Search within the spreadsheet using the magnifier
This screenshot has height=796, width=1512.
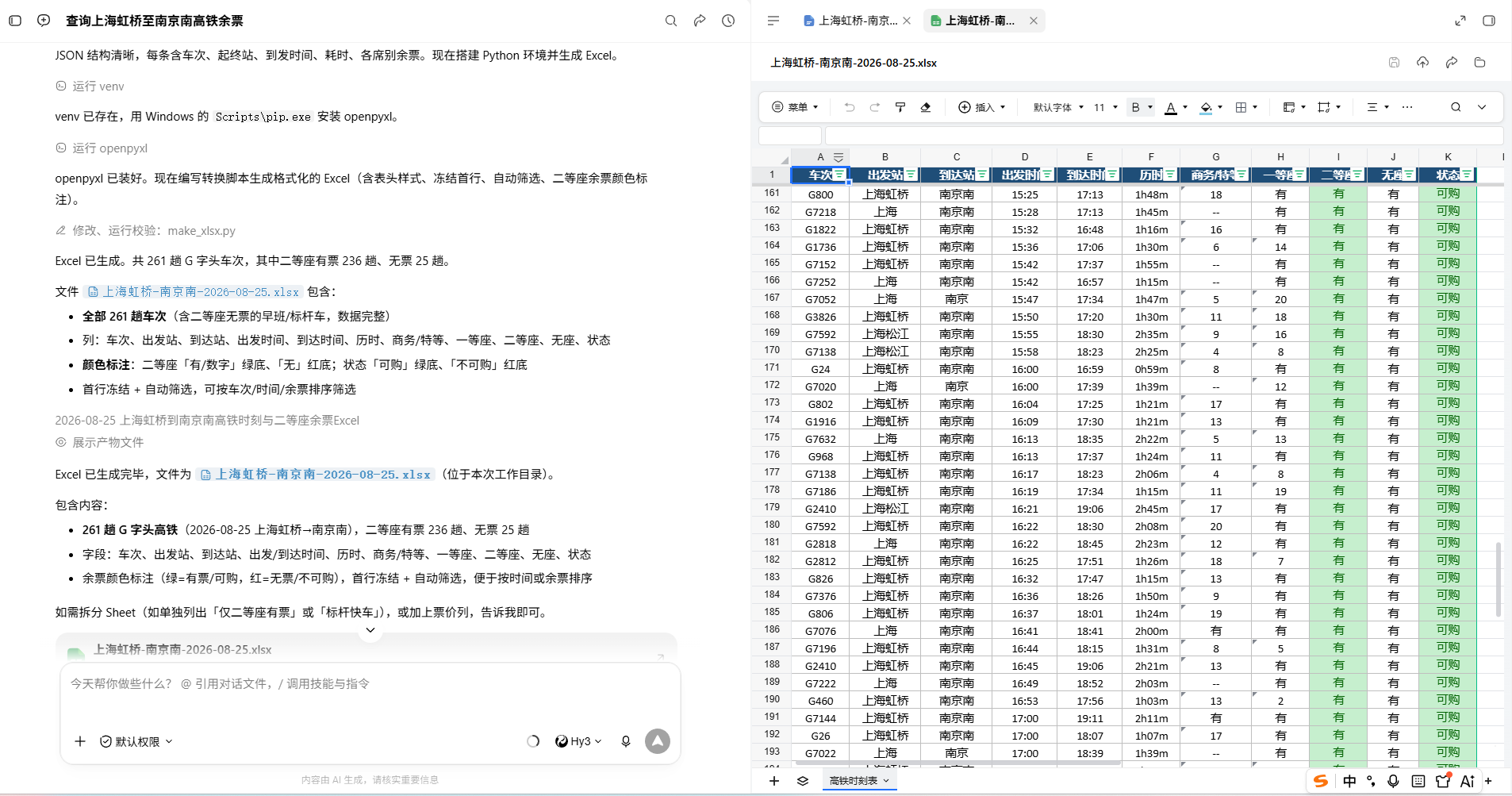tap(1456, 107)
